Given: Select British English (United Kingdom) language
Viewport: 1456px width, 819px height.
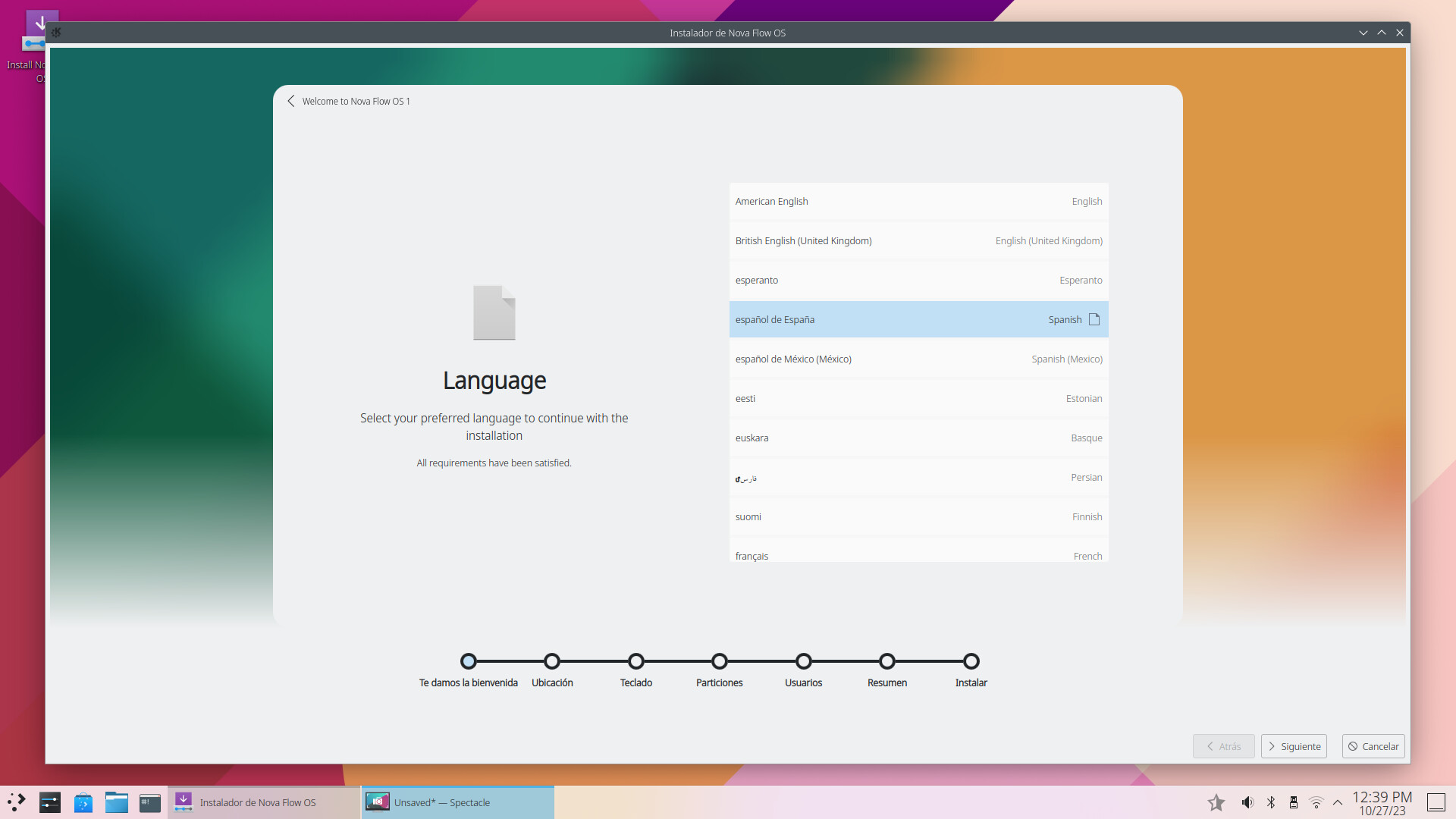Looking at the screenshot, I should pyautogui.click(x=918, y=240).
